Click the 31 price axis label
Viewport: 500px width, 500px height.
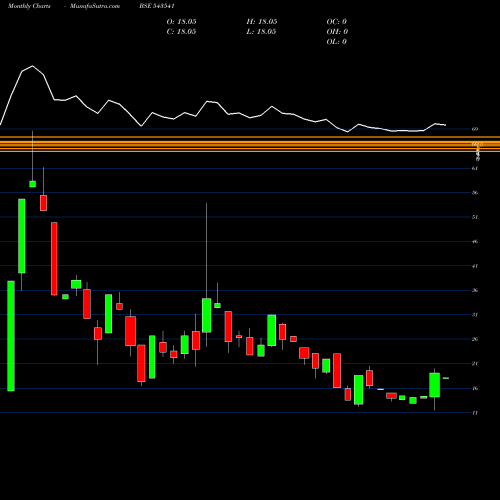coord(475,315)
